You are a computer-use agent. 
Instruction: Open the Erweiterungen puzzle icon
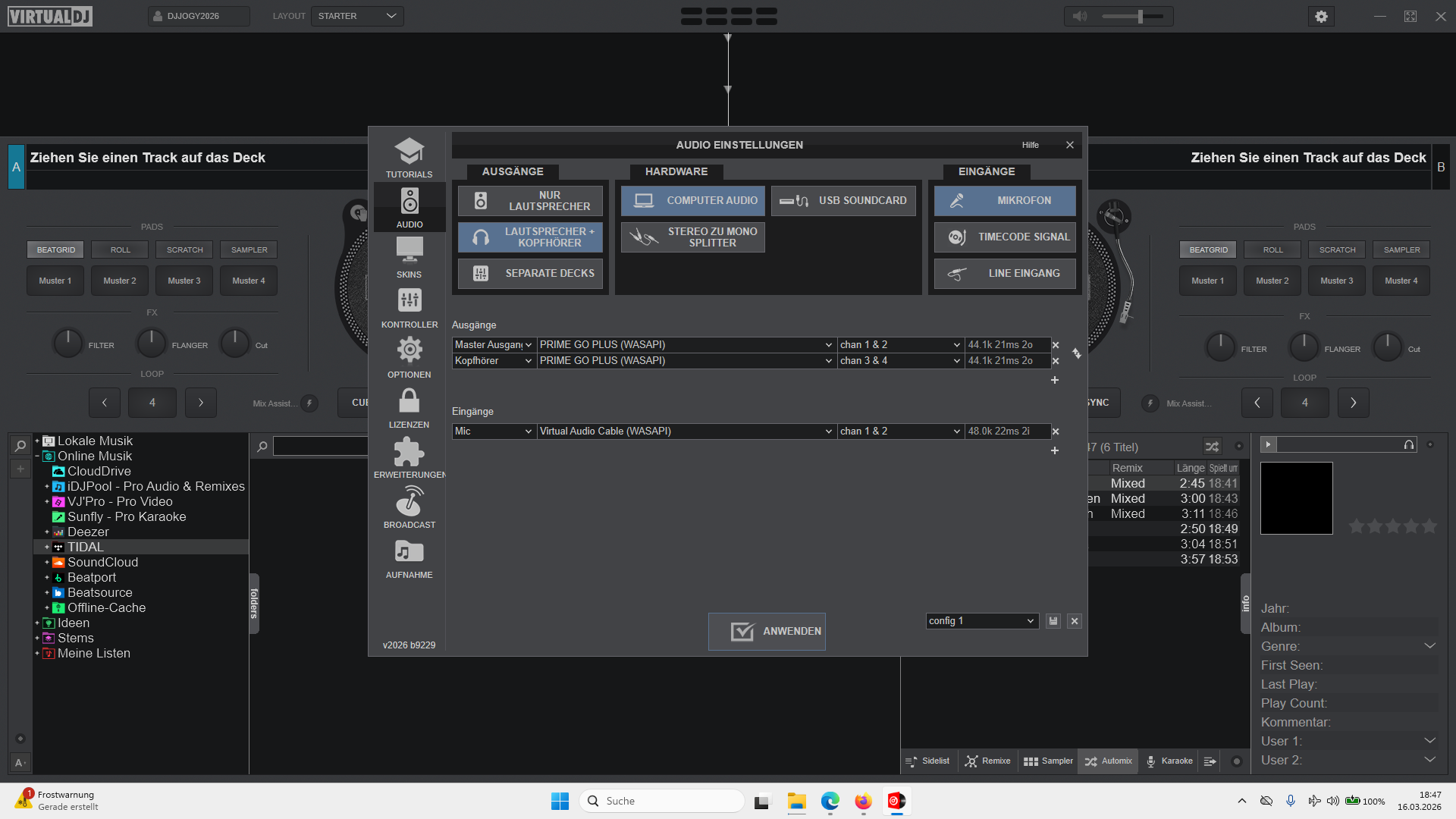click(x=409, y=451)
